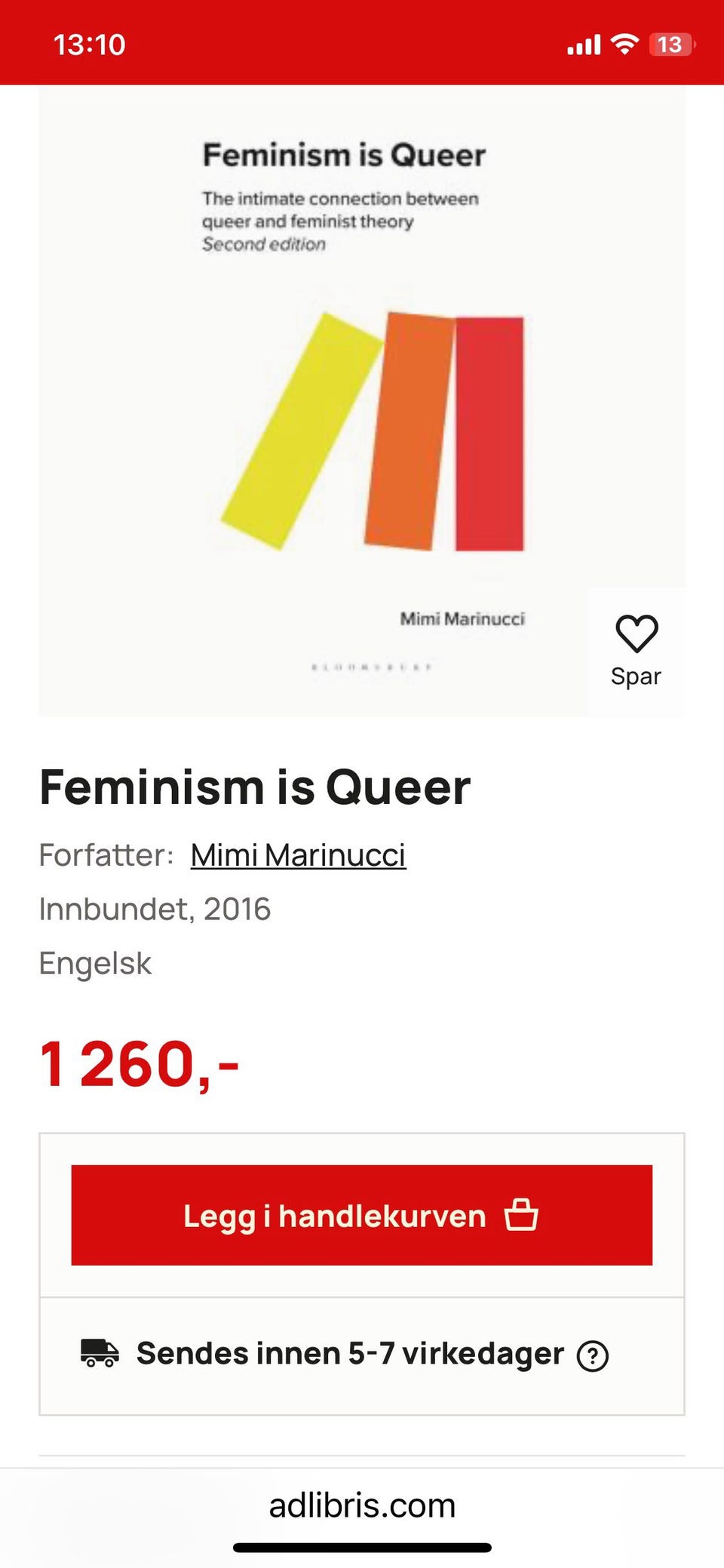Tap the shopping basket icon

pyautogui.click(x=521, y=1215)
